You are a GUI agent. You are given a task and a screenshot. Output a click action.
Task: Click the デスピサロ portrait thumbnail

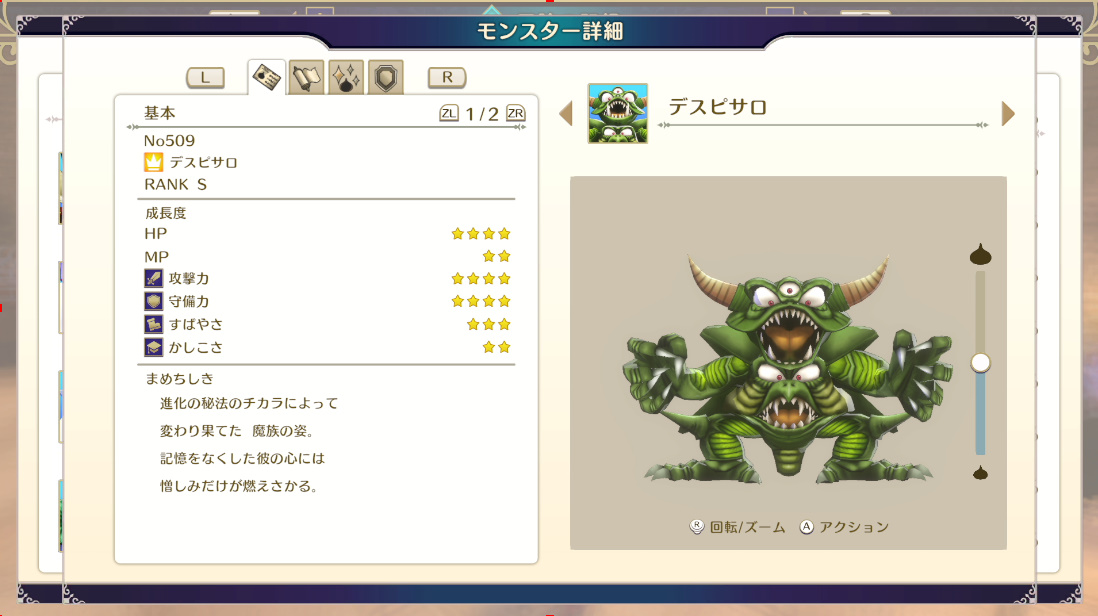tap(618, 113)
